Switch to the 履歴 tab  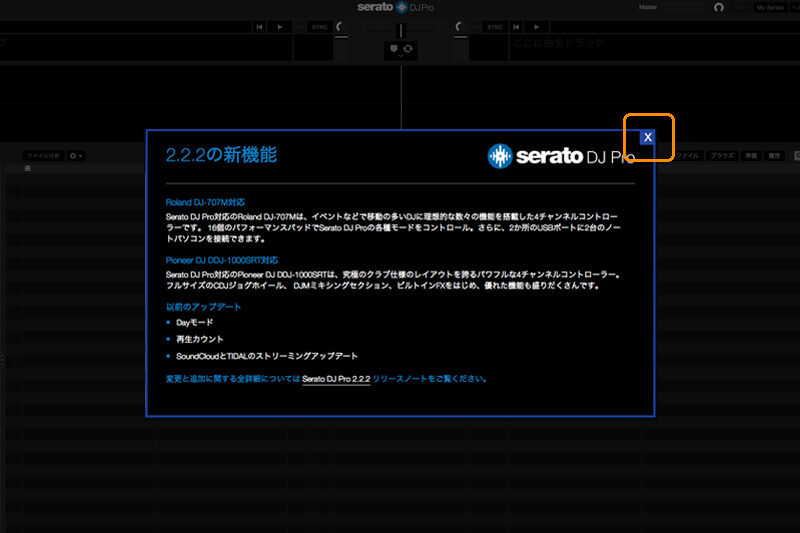[x=774, y=156]
